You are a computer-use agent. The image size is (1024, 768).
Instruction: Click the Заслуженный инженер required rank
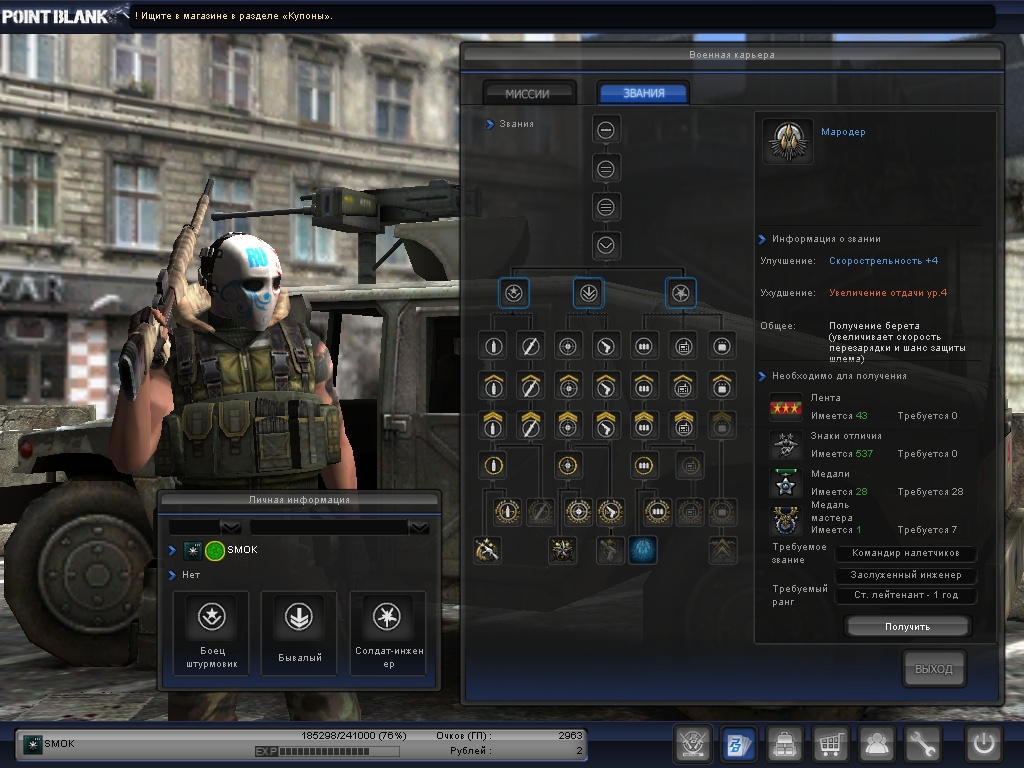point(906,575)
